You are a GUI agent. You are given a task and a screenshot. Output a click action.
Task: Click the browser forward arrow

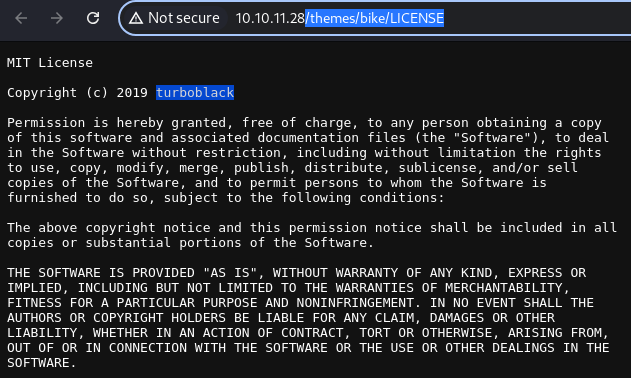57,18
